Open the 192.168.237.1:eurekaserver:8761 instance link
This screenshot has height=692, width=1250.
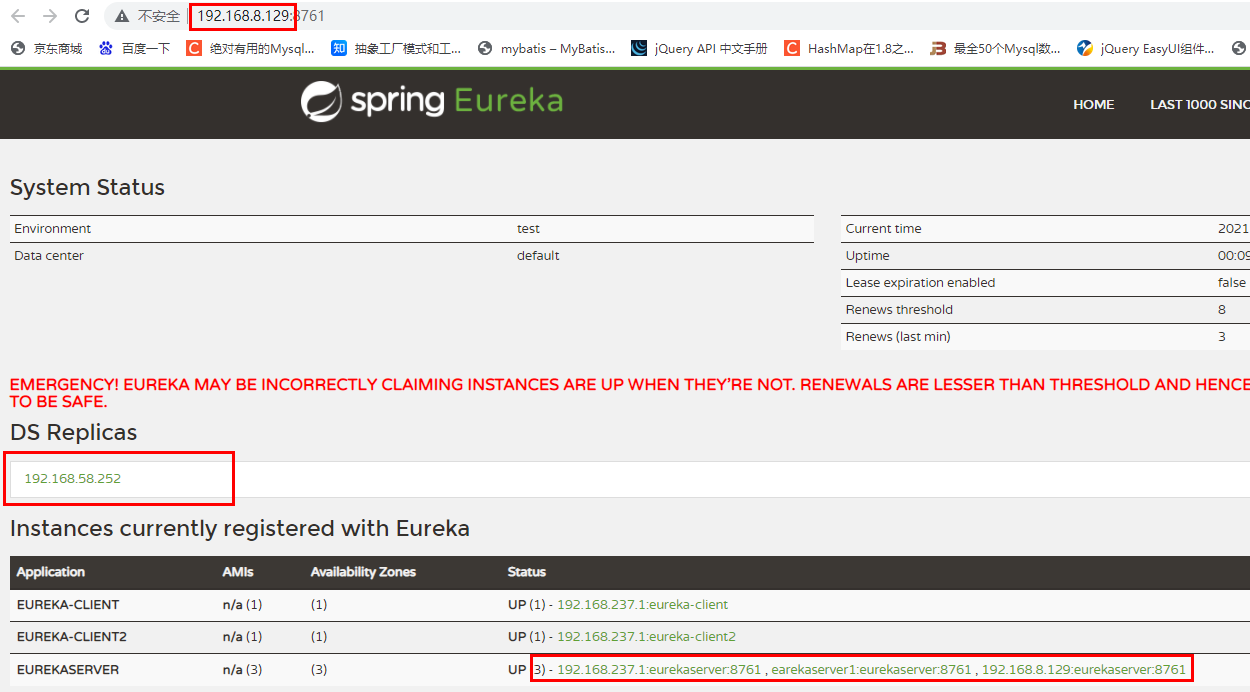(659, 669)
